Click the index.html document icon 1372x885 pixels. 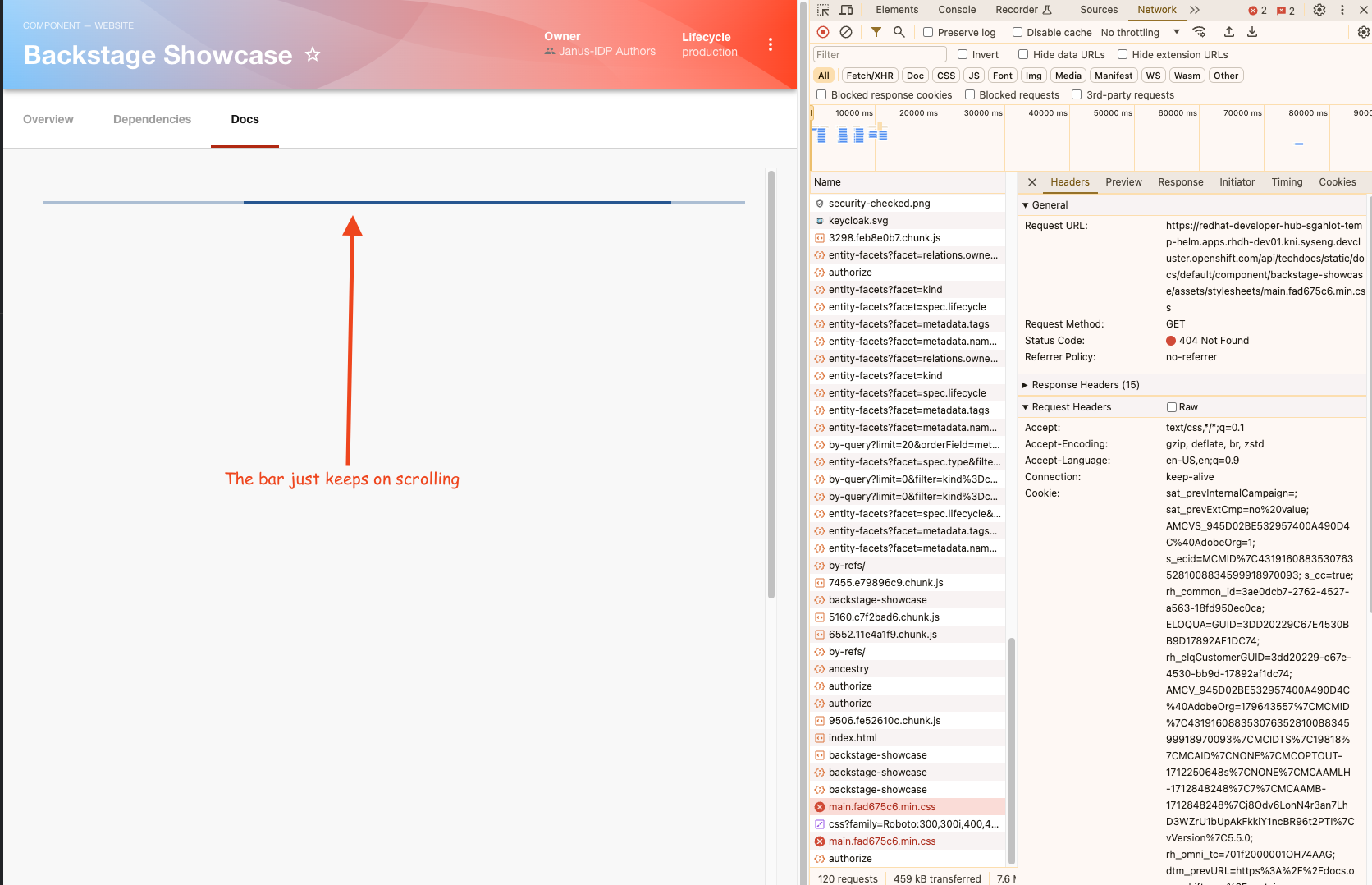click(x=820, y=738)
